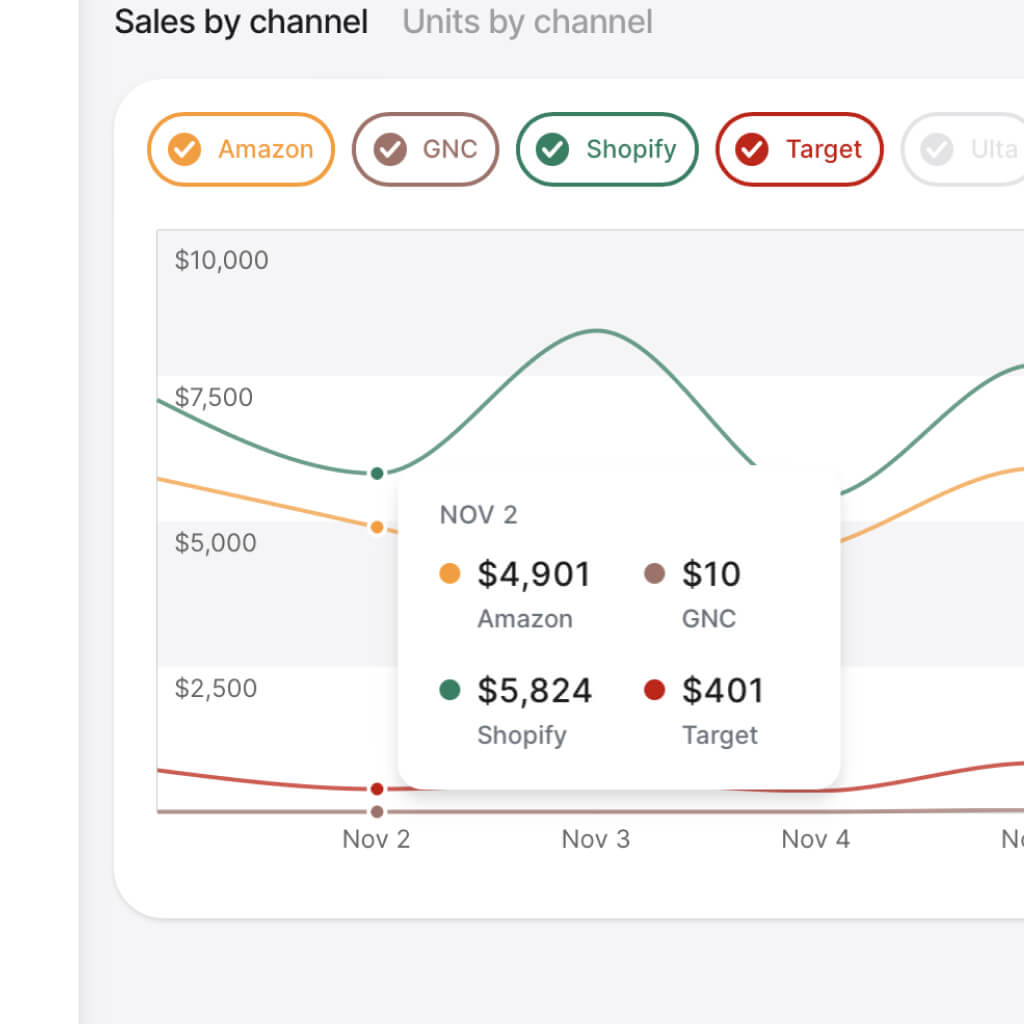The height and width of the screenshot is (1024, 1024).
Task: Click the Shopify line peak at Nov 3
Action: pos(596,331)
